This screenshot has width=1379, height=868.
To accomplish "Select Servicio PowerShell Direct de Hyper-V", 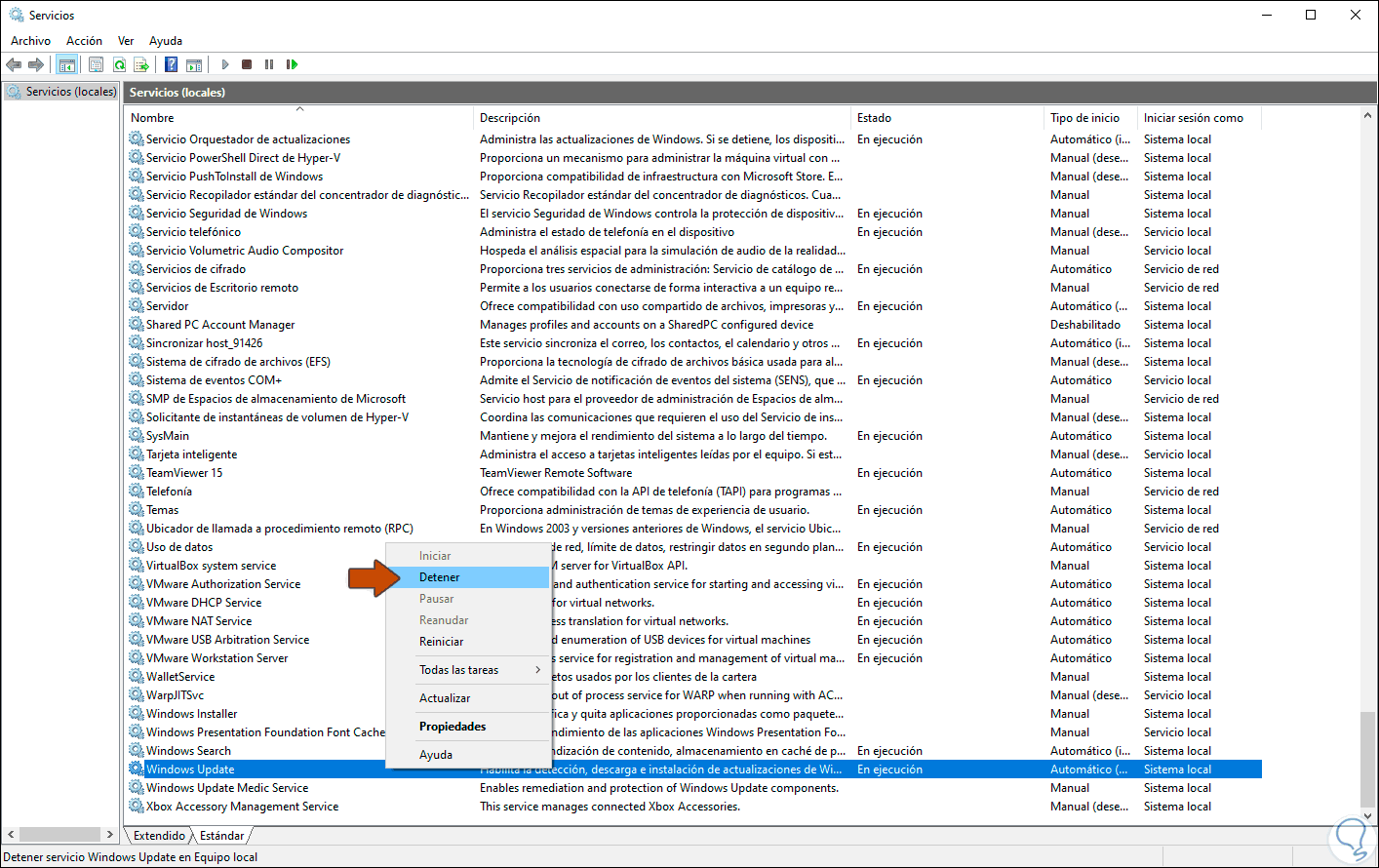I will (x=243, y=158).
